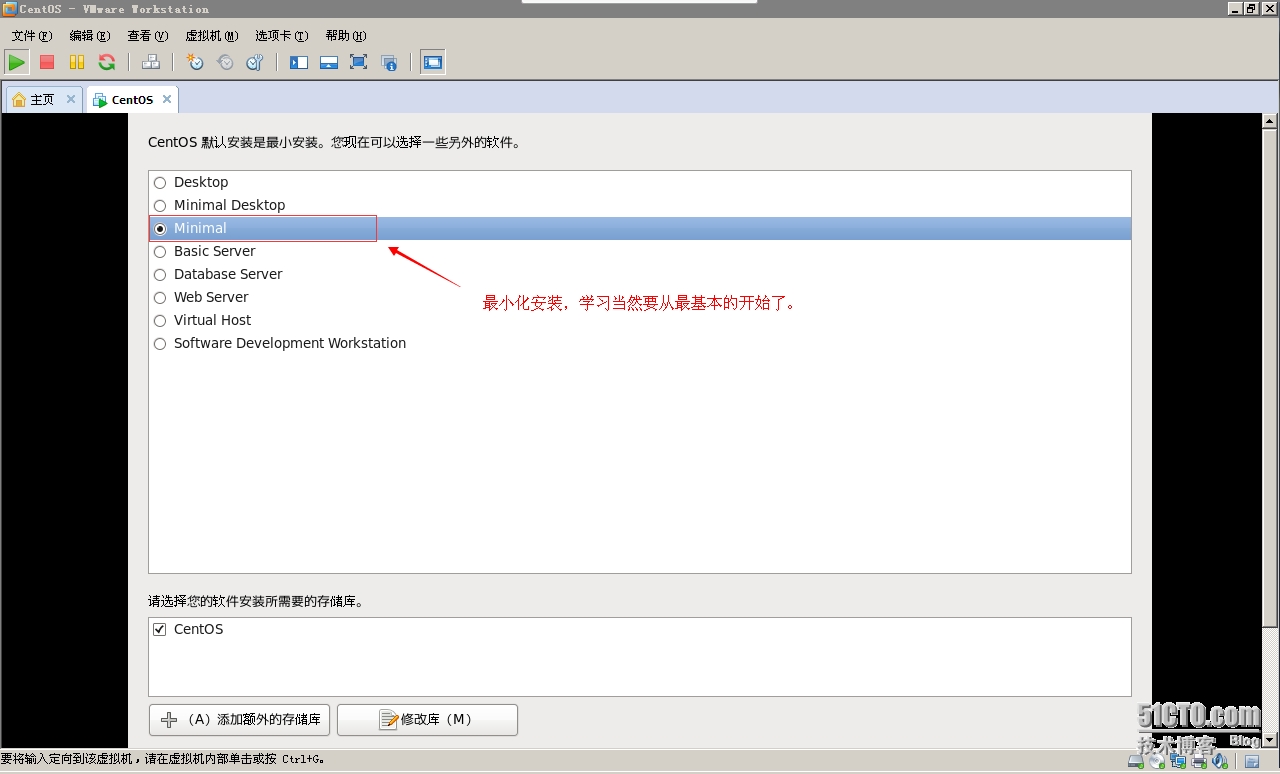Select the Minimal radio button
1280x774 pixels.
(x=160, y=229)
